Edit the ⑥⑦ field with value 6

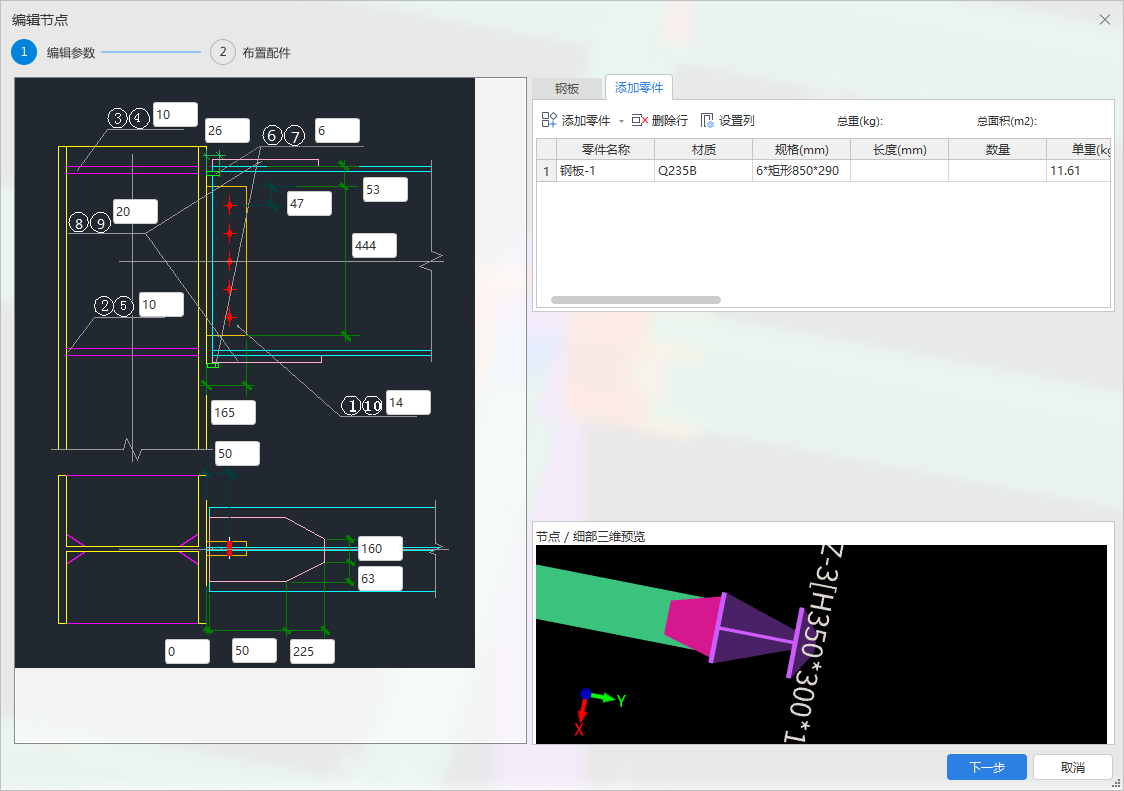337,131
